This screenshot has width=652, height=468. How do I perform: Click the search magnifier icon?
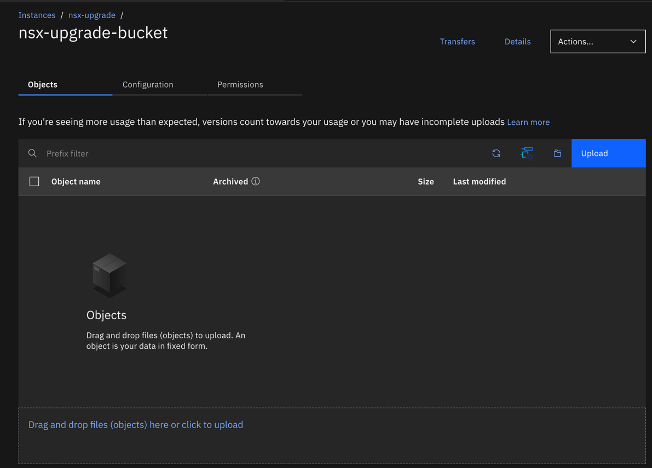pyautogui.click(x=32, y=153)
